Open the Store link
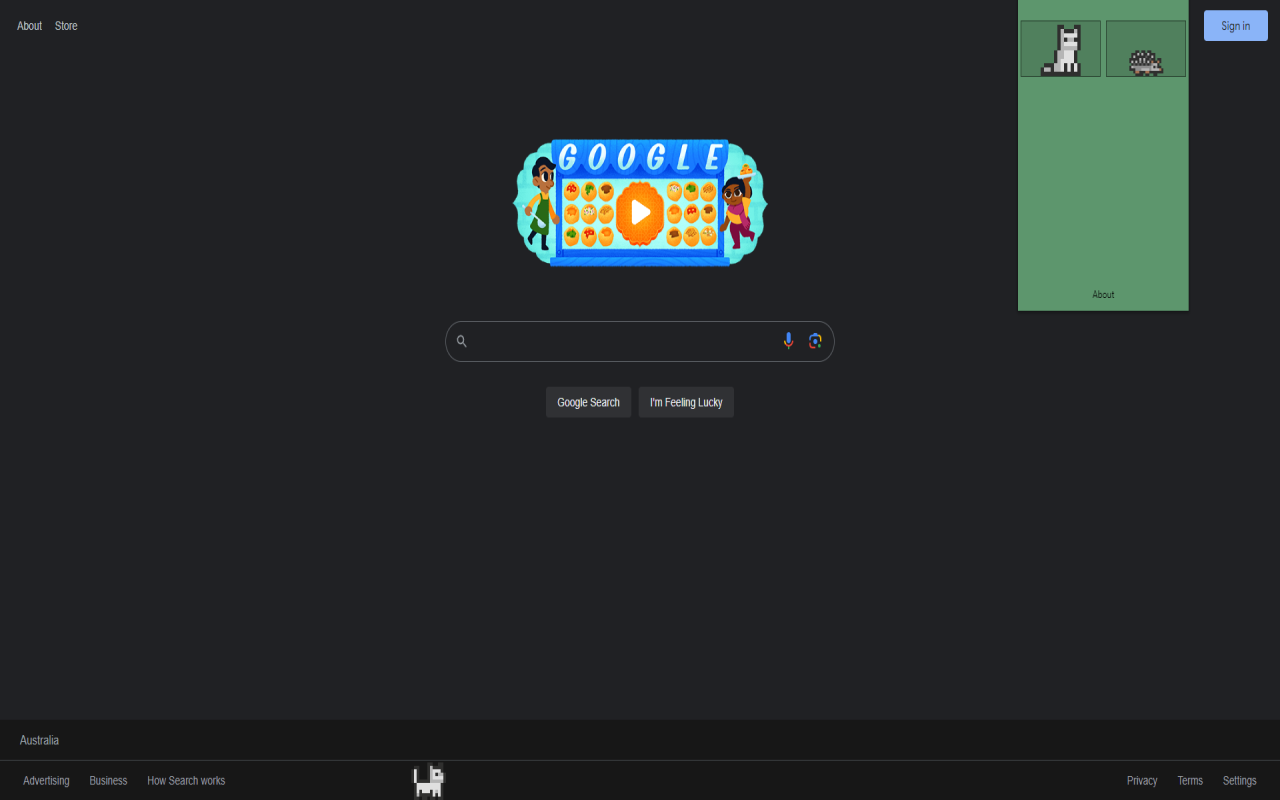This screenshot has height=800, width=1280. tap(66, 26)
